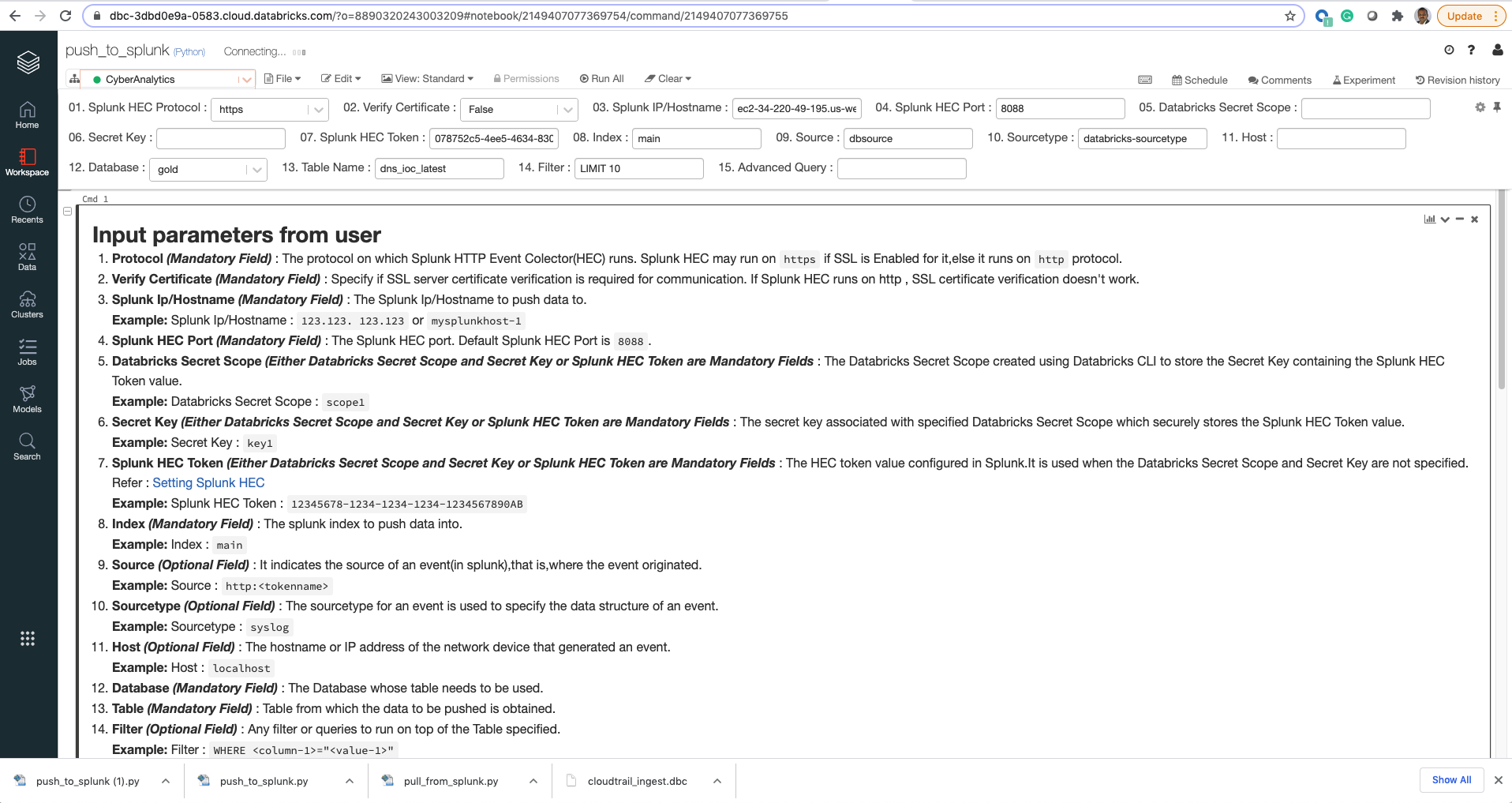Open menu for pull_from_splunk.py download

pos(533,781)
